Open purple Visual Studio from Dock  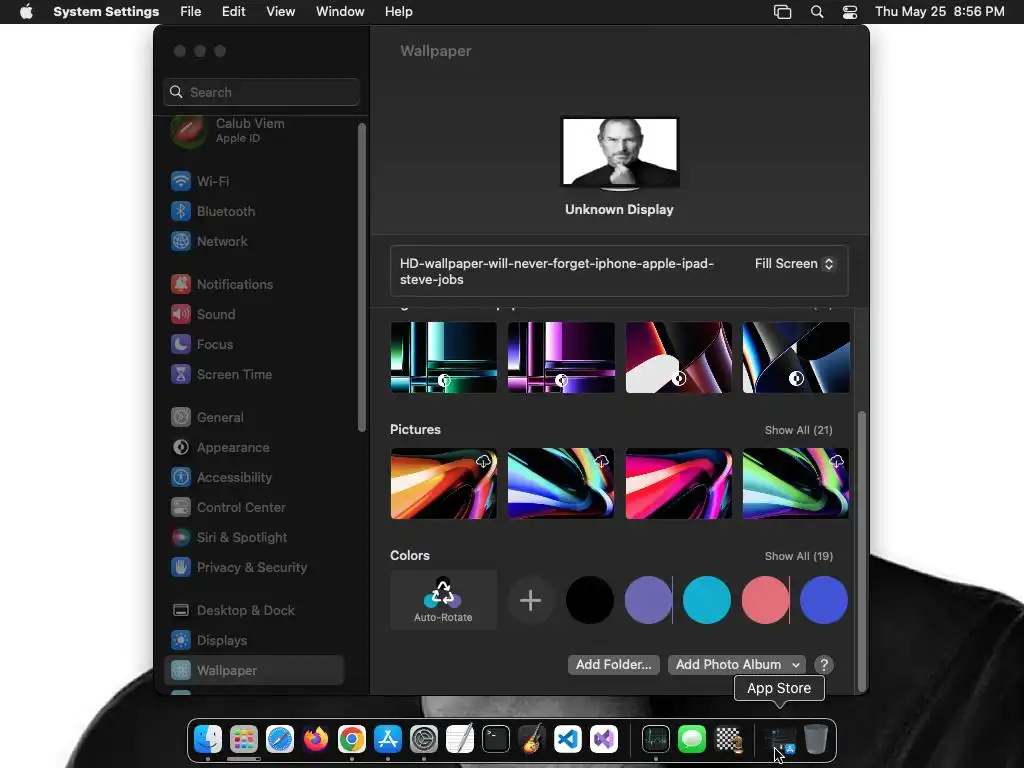point(603,739)
